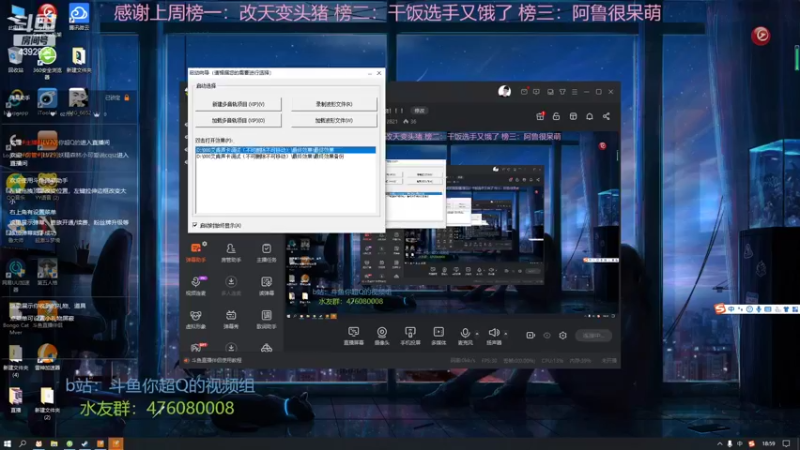
Task: Expand the microphone options arrow
Action: (x=477, y=334)
